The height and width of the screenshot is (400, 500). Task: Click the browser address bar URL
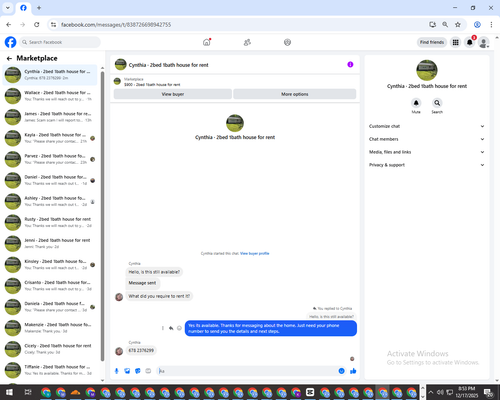pyautogui.click(x=116, y=25)
